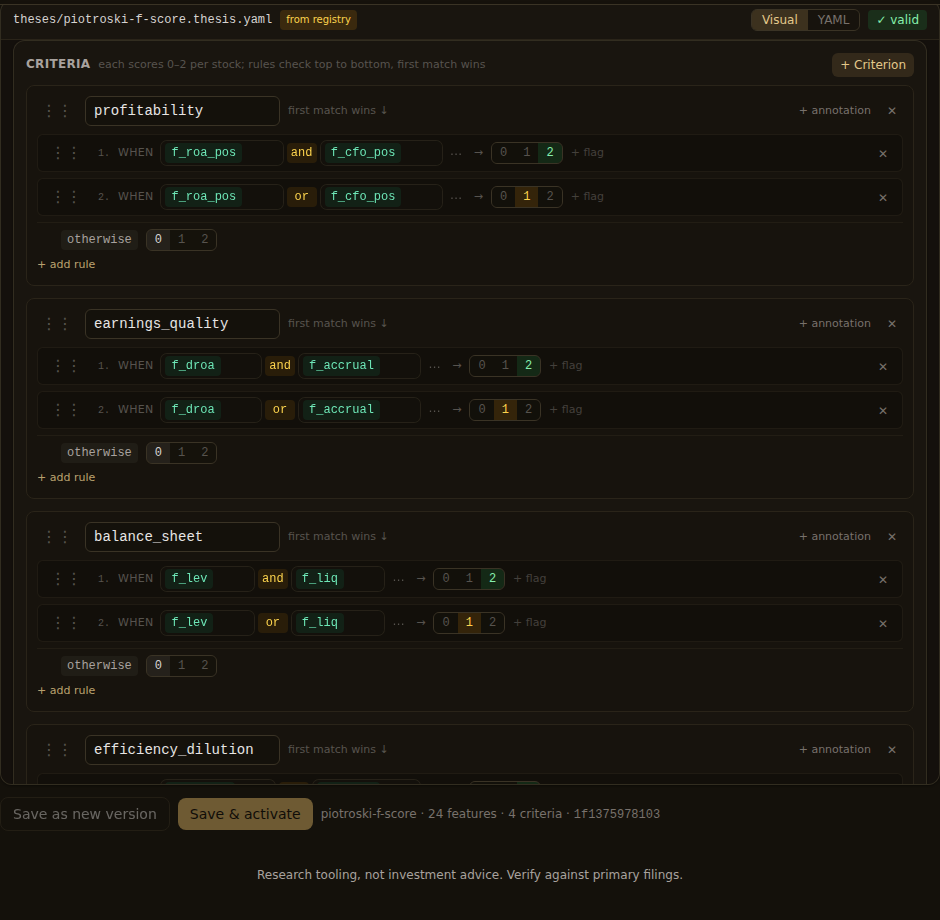Image resolution: width=940 pixels, height=920 pixels.
Task: Grab the drag handle of the balance_sheet criterion
Action: pyautogui.click(x=57, y=536)
